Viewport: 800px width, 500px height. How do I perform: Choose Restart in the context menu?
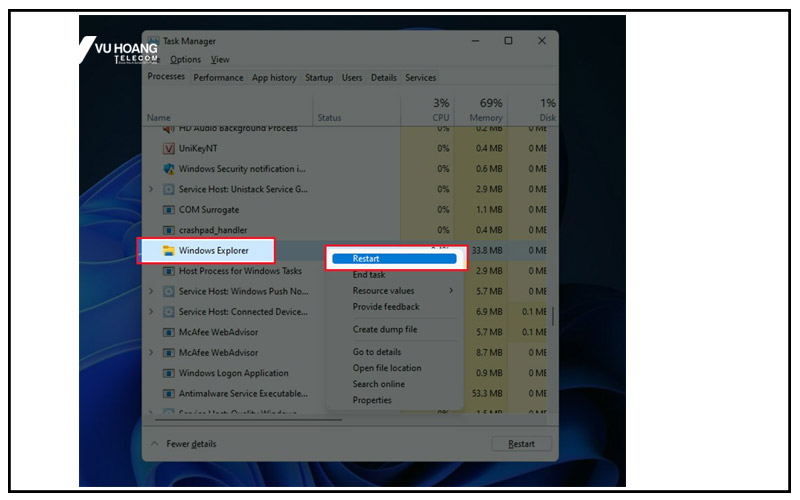394,259
